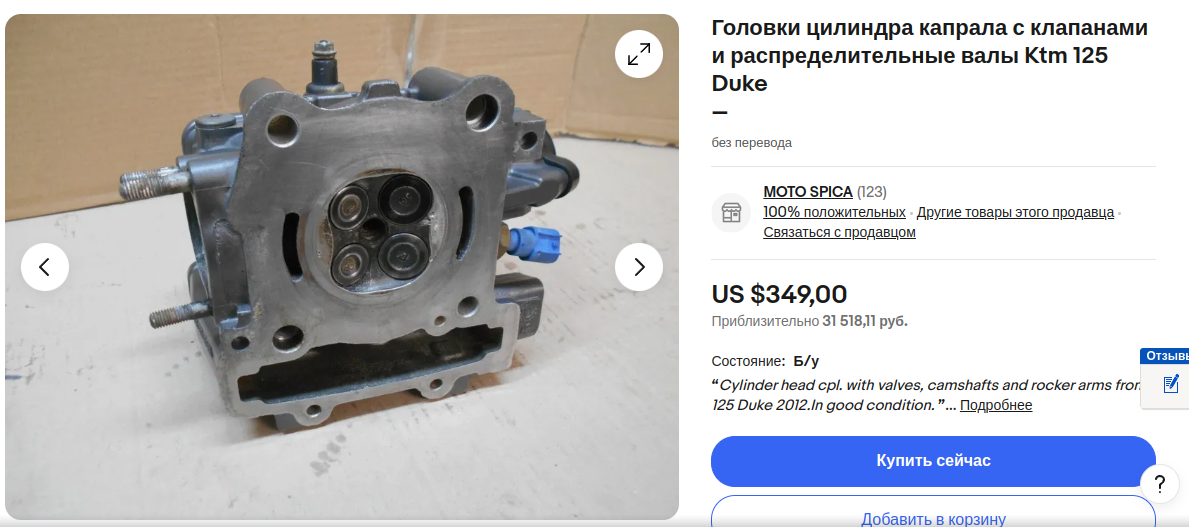Click the feedback pencil icon
Viewport: 1189px width, 527px height.
[x=1170, y=383]
